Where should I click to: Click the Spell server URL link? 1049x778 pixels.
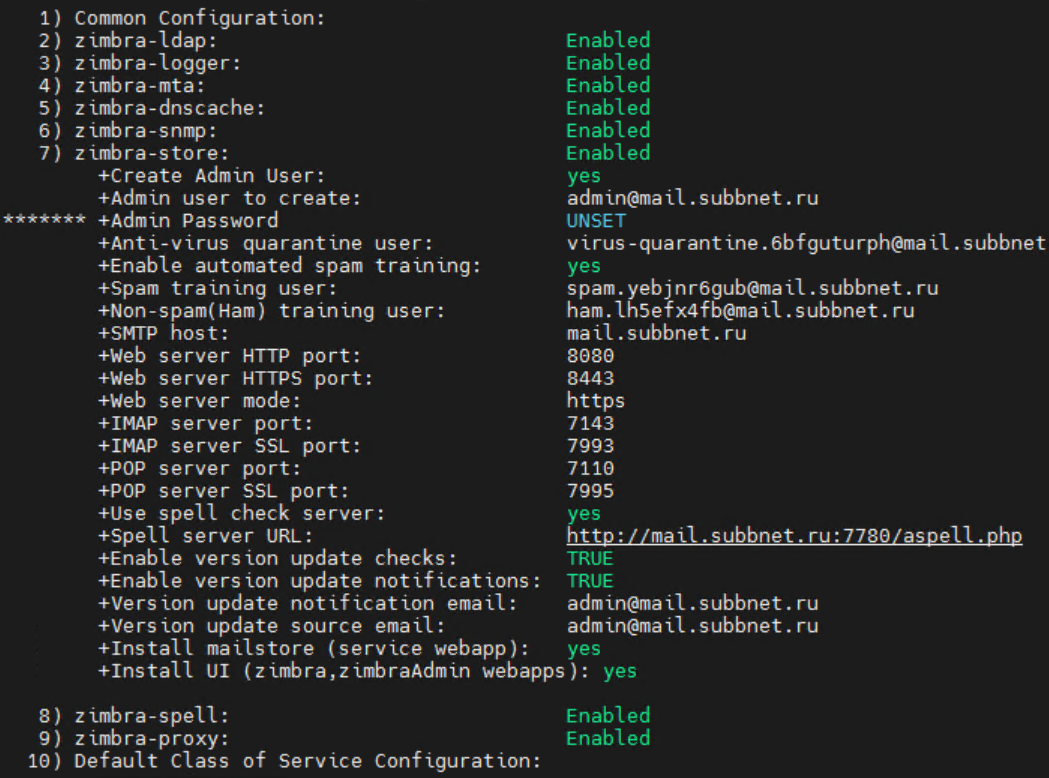(x=794, y=536)
